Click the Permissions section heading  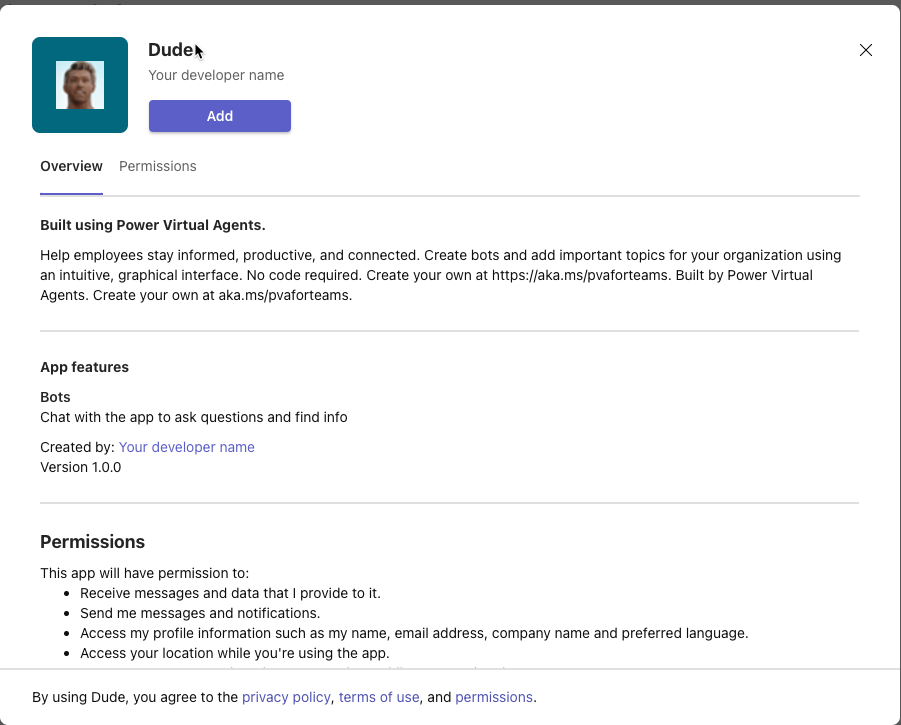92,541
